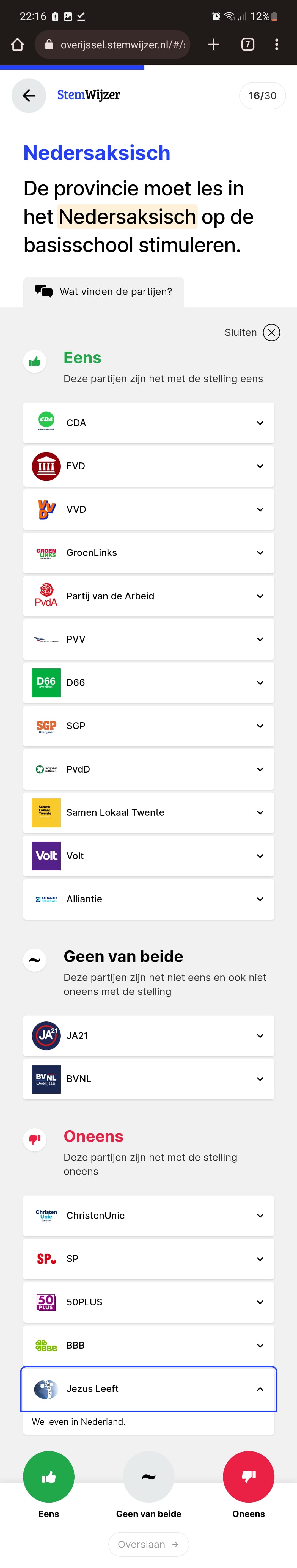Expand the ChristenUnie explanation
Image resolution: width=297 pixels, height=1568 pixels.
148,1216
